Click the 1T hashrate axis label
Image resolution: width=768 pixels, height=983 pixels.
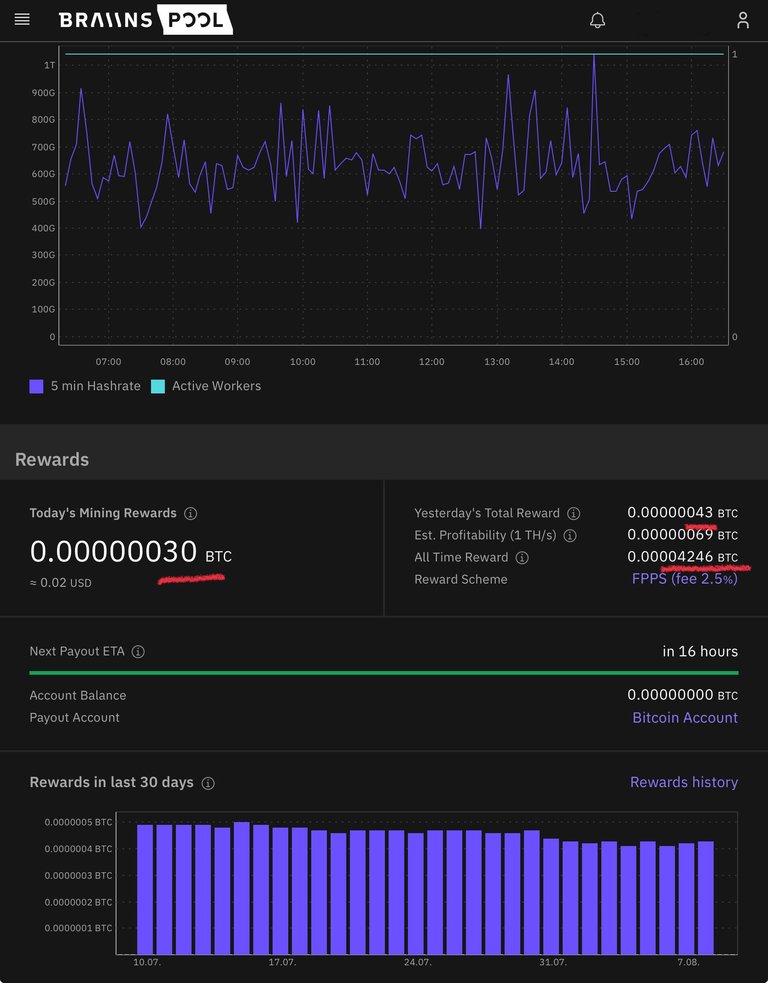[x=49, y=65]
